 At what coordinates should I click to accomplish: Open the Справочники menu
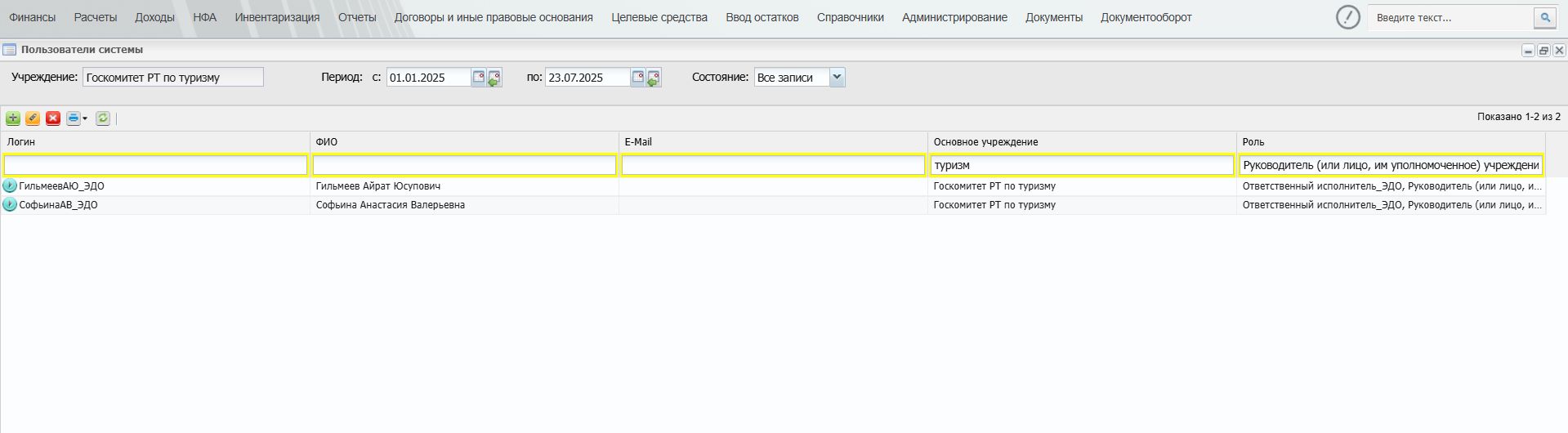tap(851, 17)
